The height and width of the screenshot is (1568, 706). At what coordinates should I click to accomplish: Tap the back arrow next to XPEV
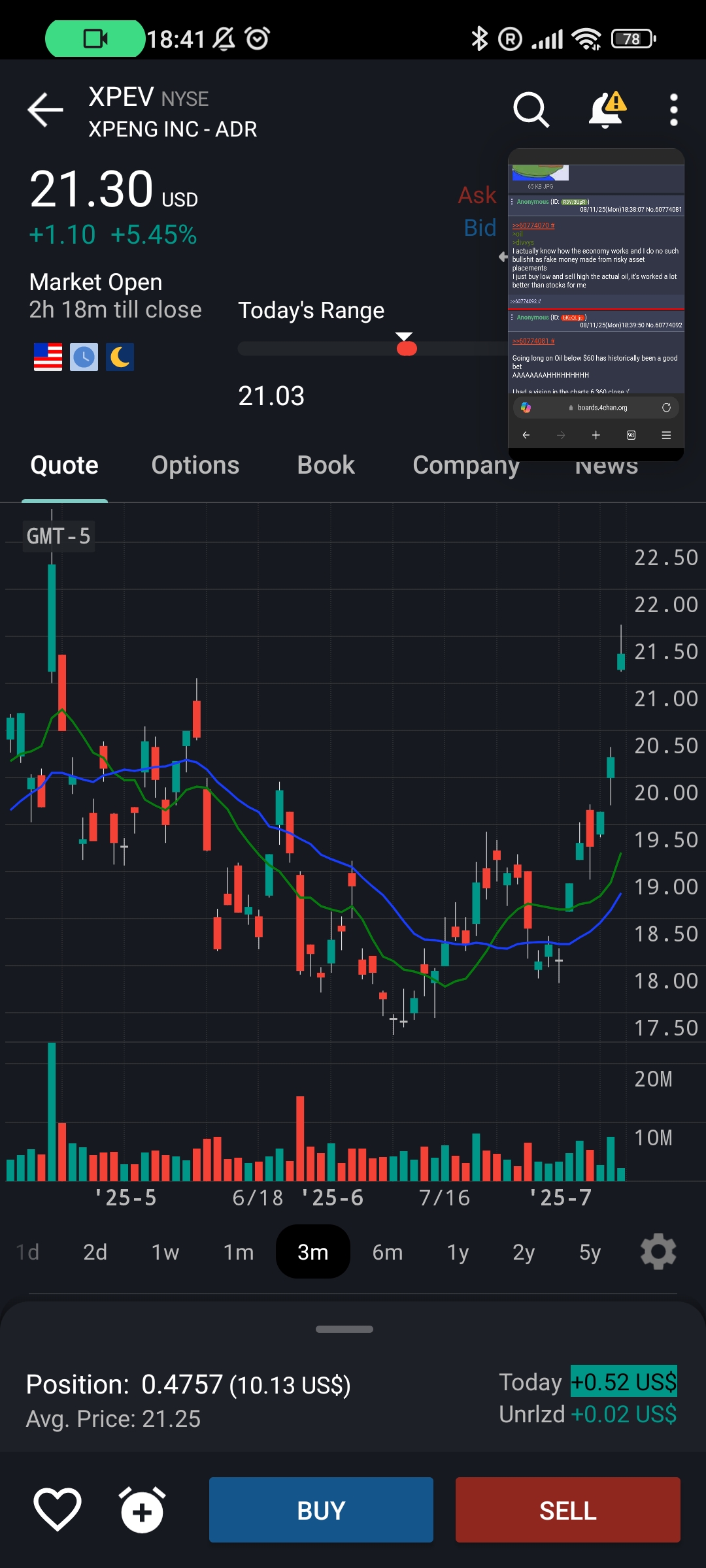click(45, 110)
